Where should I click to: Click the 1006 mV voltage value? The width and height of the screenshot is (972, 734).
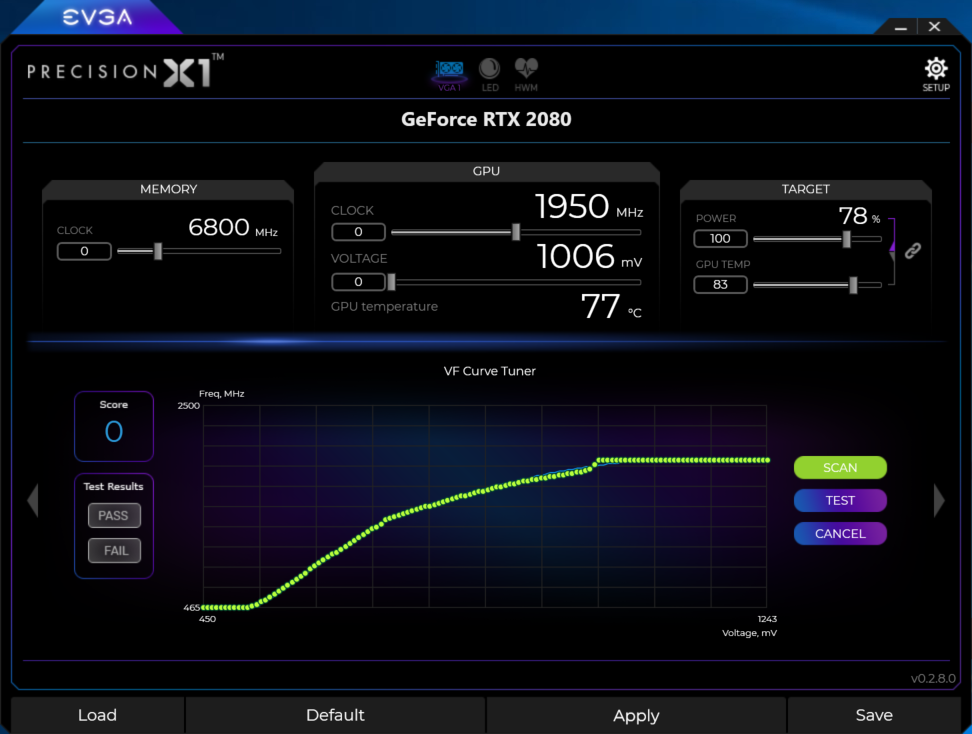click(x=590, y=257)
